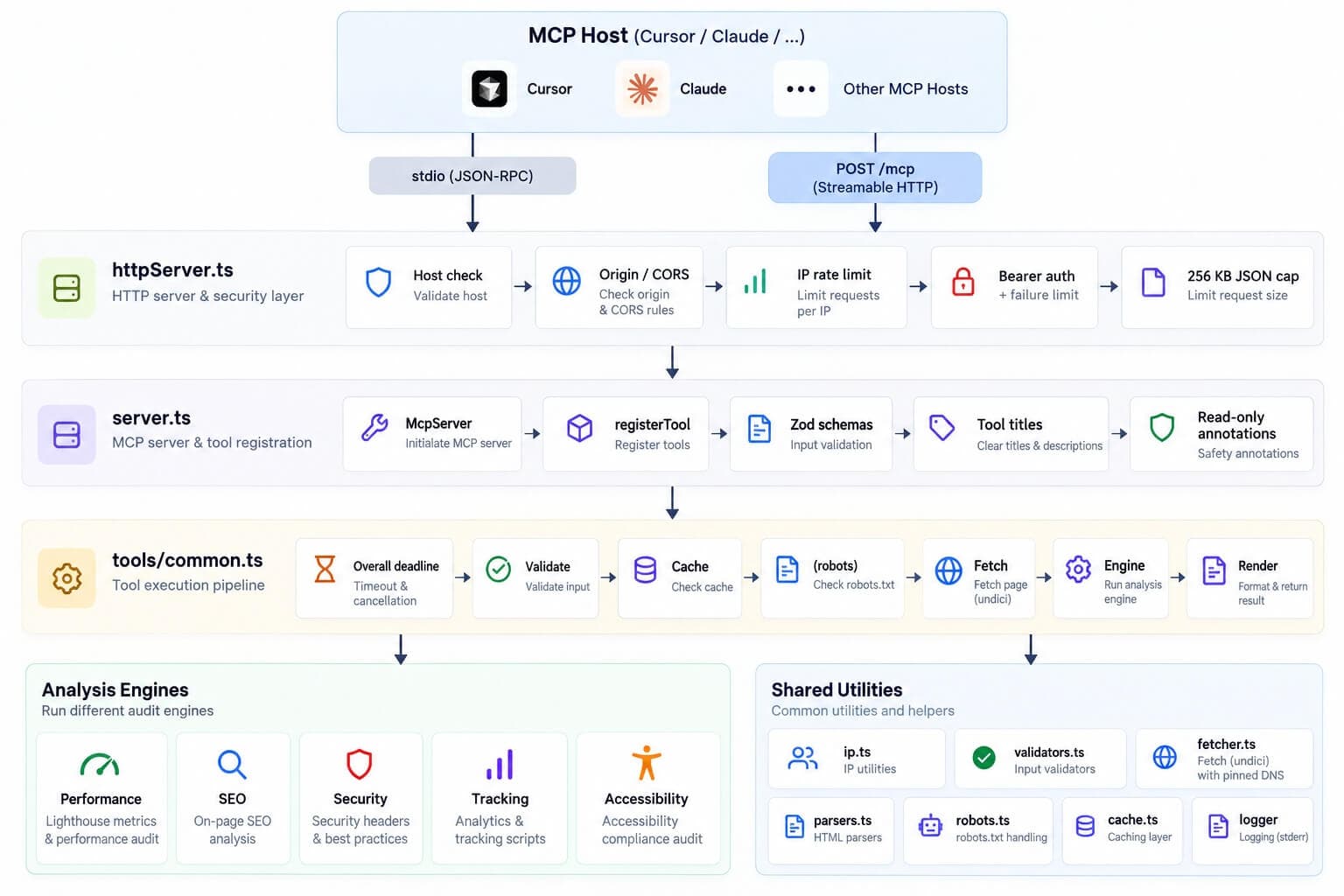This screenshot has height=896, width=1344.
Task: Click the green httpServer.ts server icon
Action: 66,288
